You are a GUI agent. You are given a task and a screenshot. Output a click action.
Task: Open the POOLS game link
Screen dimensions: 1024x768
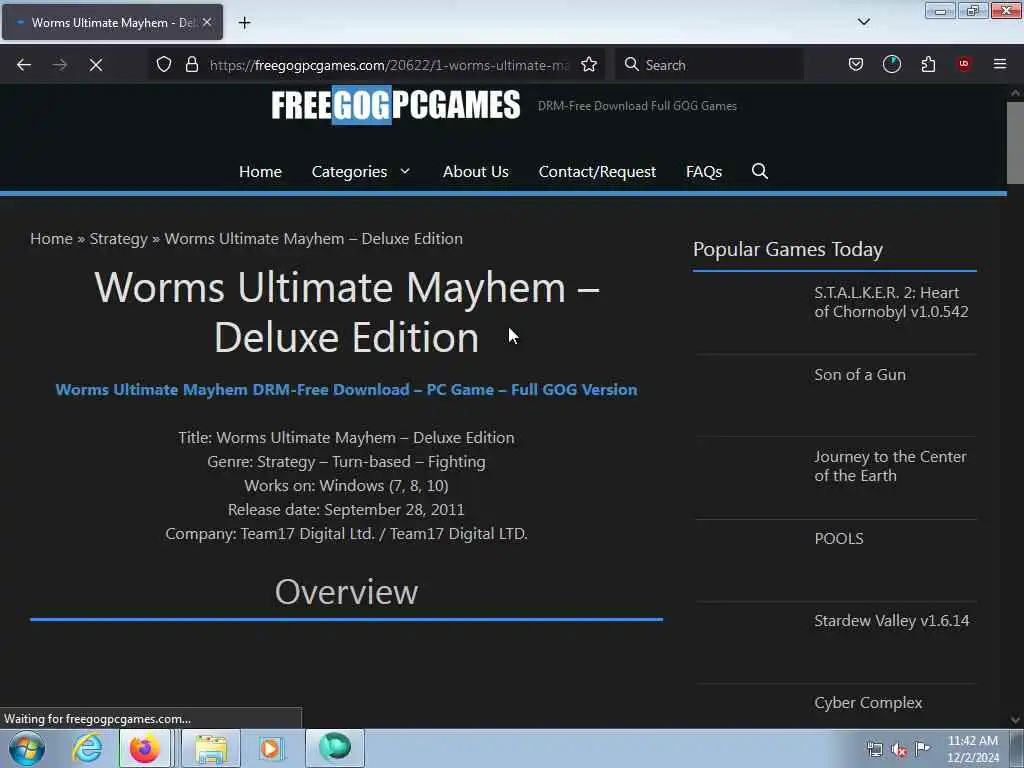click(839, 539)
